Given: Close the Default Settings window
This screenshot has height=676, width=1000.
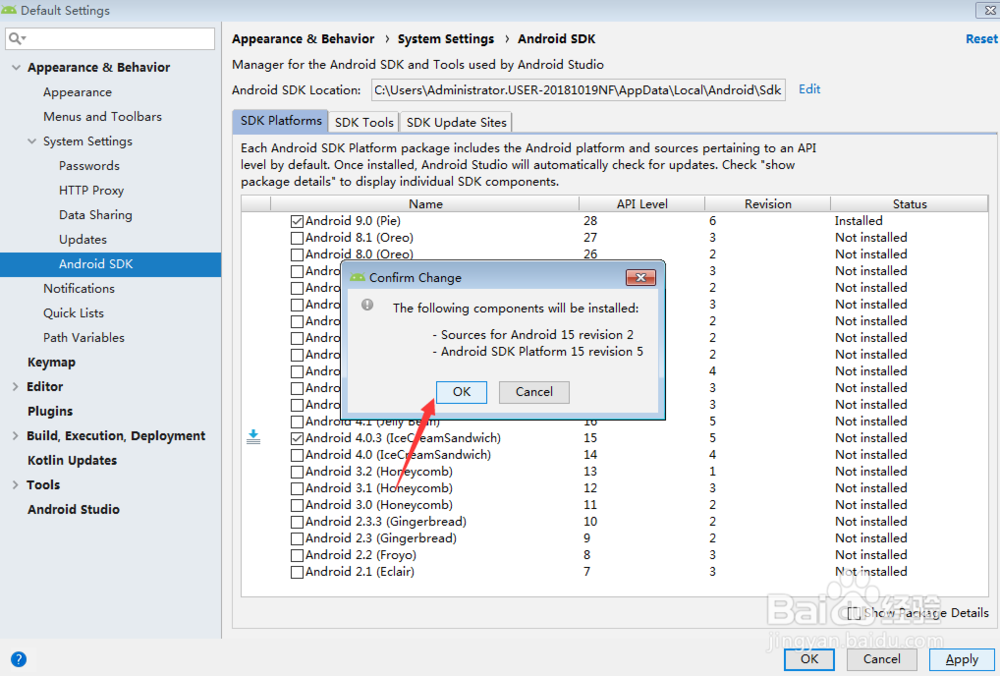Looking at the screenshot, I should coord(989,10).
